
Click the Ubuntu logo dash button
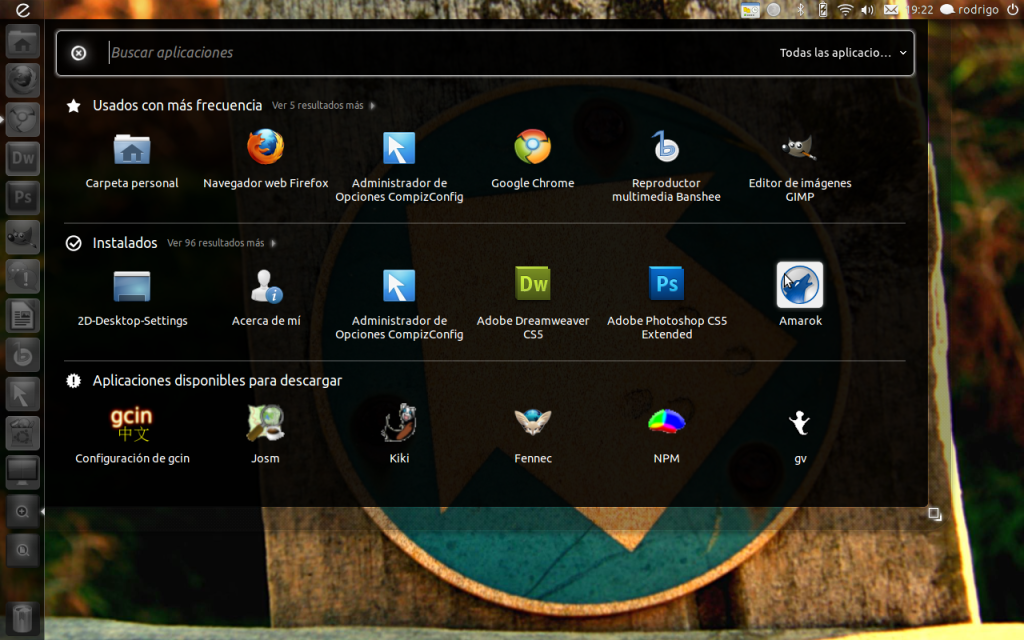coord(23,10)
